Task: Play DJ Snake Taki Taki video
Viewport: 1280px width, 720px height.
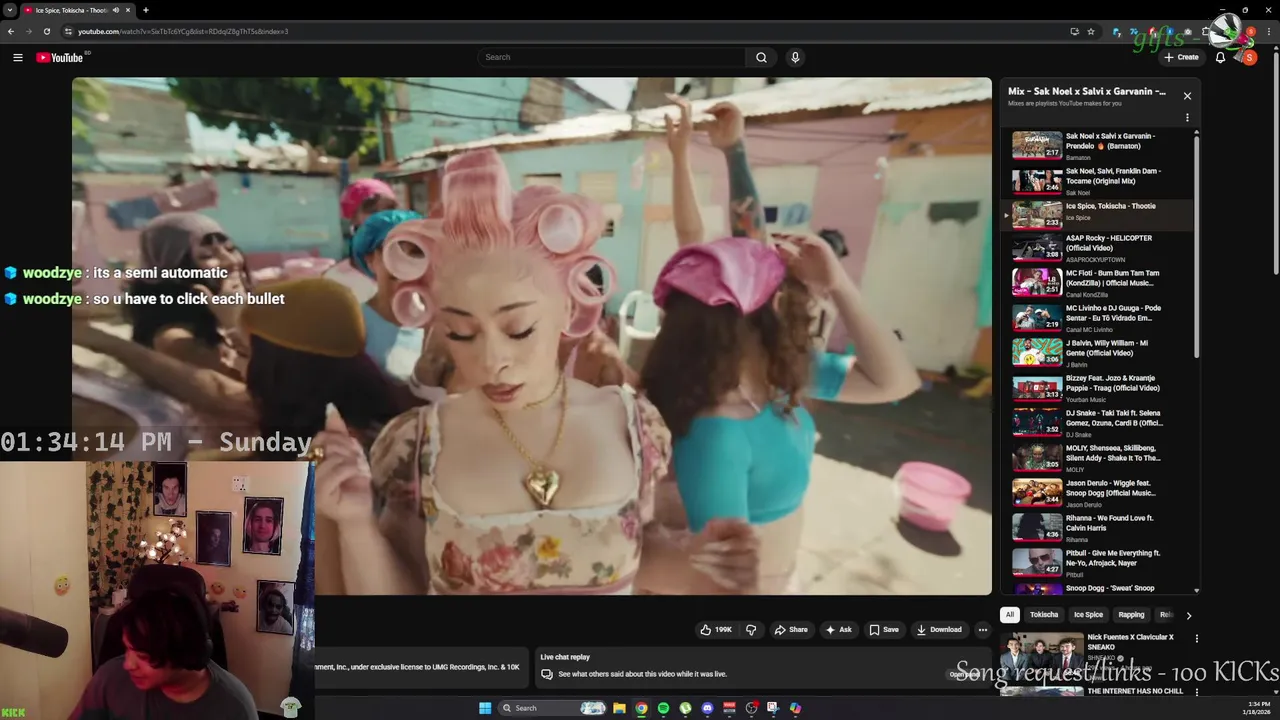Action: (1097, 423)
